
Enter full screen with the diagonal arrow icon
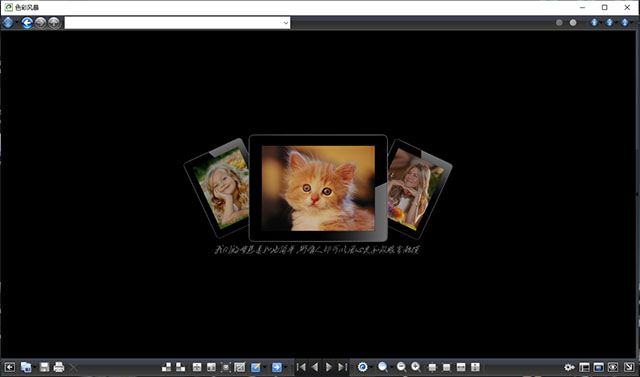click(629, 368)
